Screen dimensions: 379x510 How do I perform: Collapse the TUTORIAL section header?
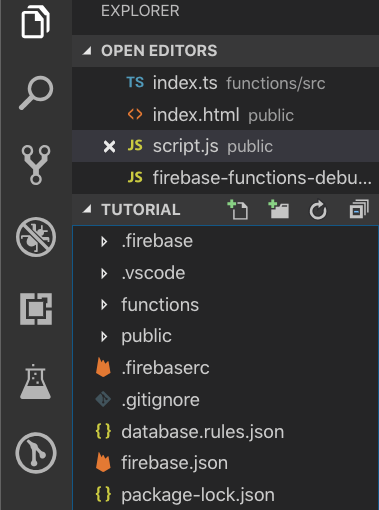click(x=141, y=210)
